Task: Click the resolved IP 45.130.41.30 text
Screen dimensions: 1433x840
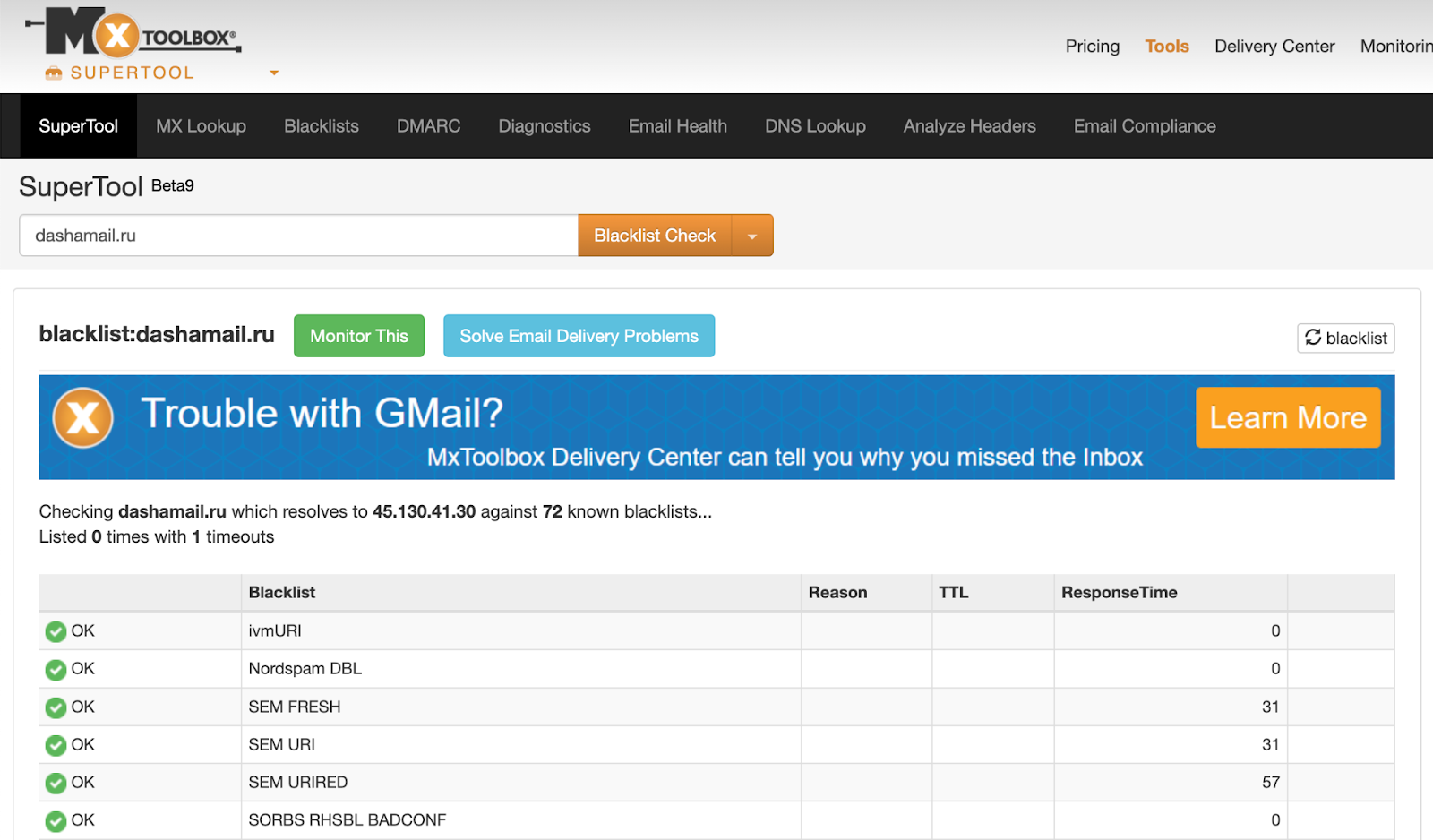Action: click(425, 511)
